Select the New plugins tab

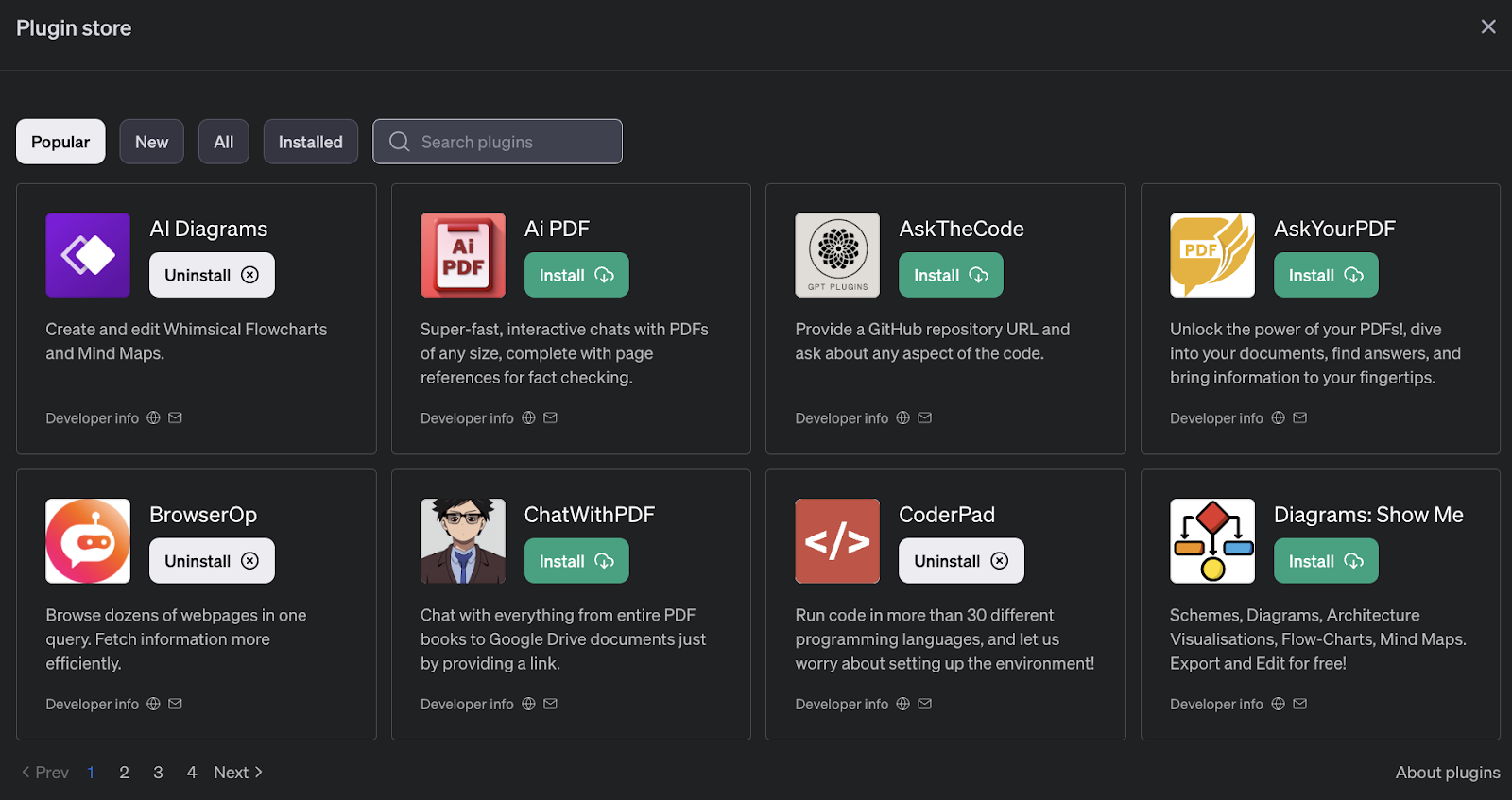[151, 142]
